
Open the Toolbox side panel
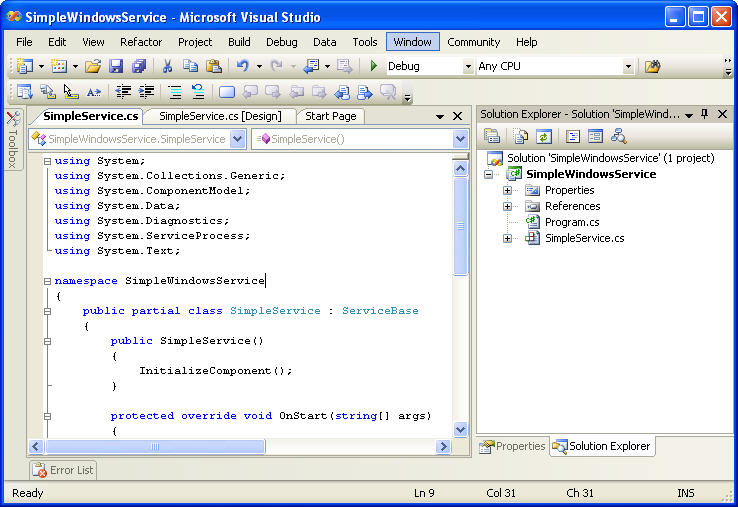point(13,140)
